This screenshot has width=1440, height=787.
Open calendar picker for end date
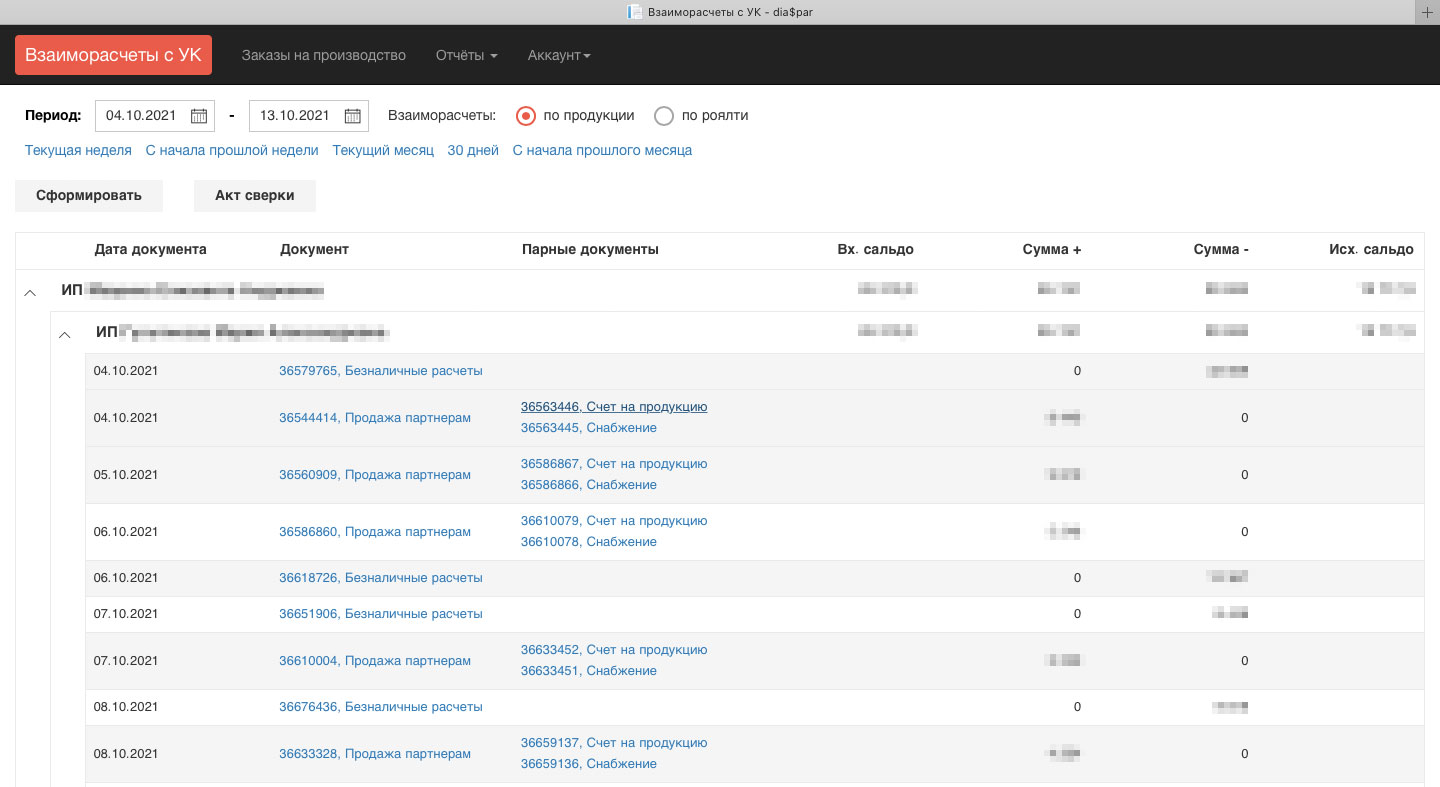[353, 116]
